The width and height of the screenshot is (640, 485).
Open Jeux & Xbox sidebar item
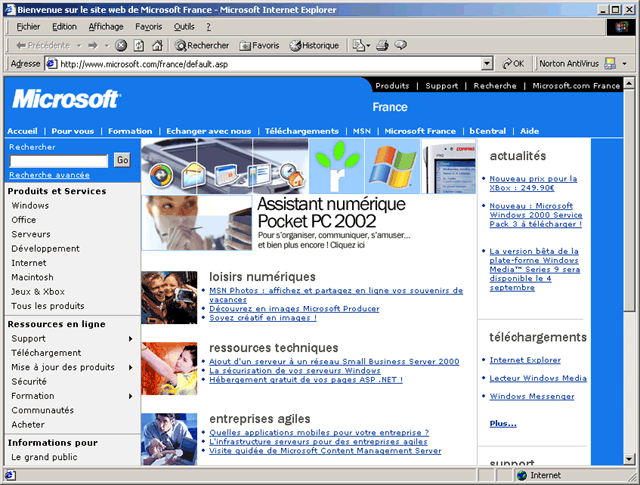point(38,291)
